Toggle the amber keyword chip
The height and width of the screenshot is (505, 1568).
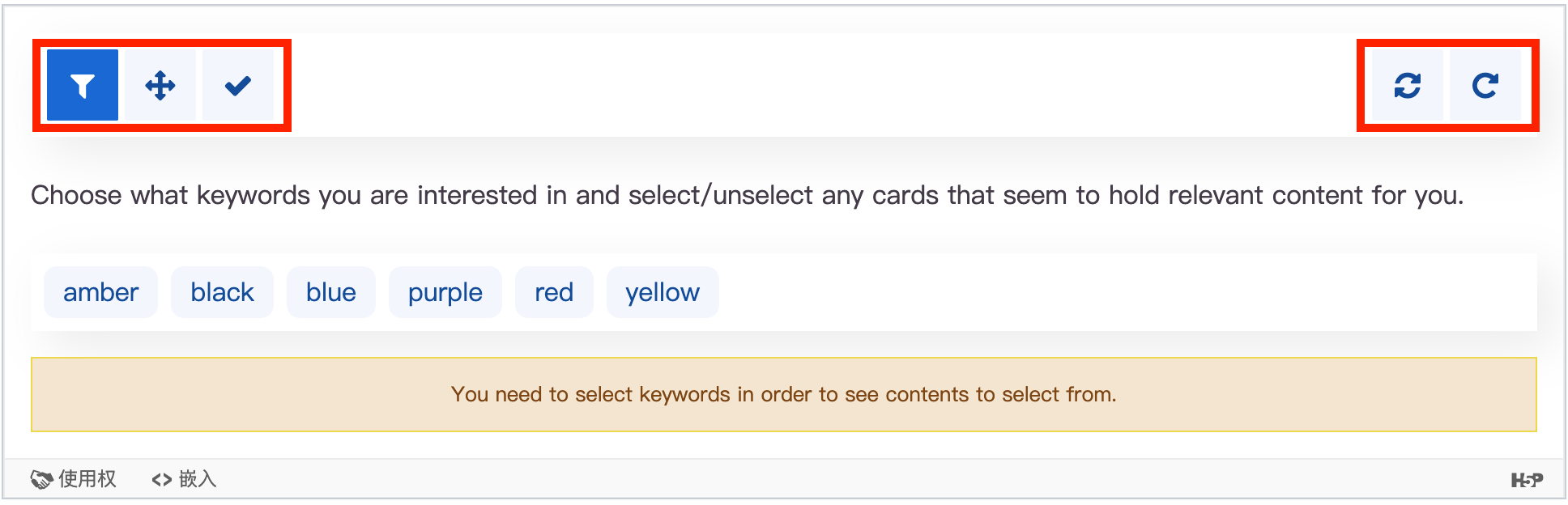pos(100,292)
